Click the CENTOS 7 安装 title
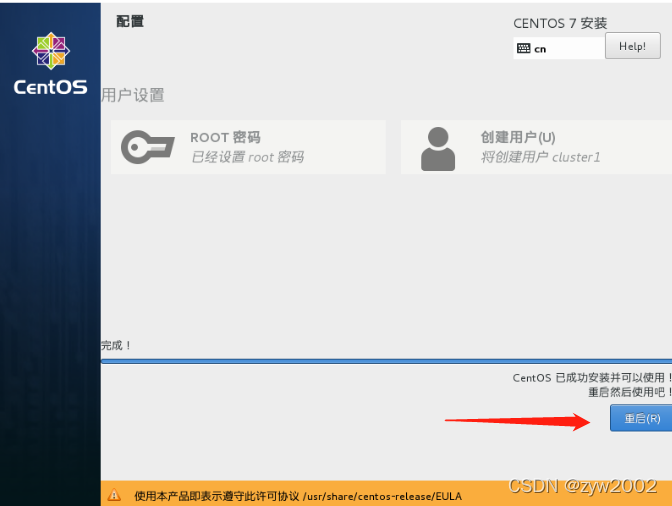This screenshot has width=672, height=506. [560, 24]
